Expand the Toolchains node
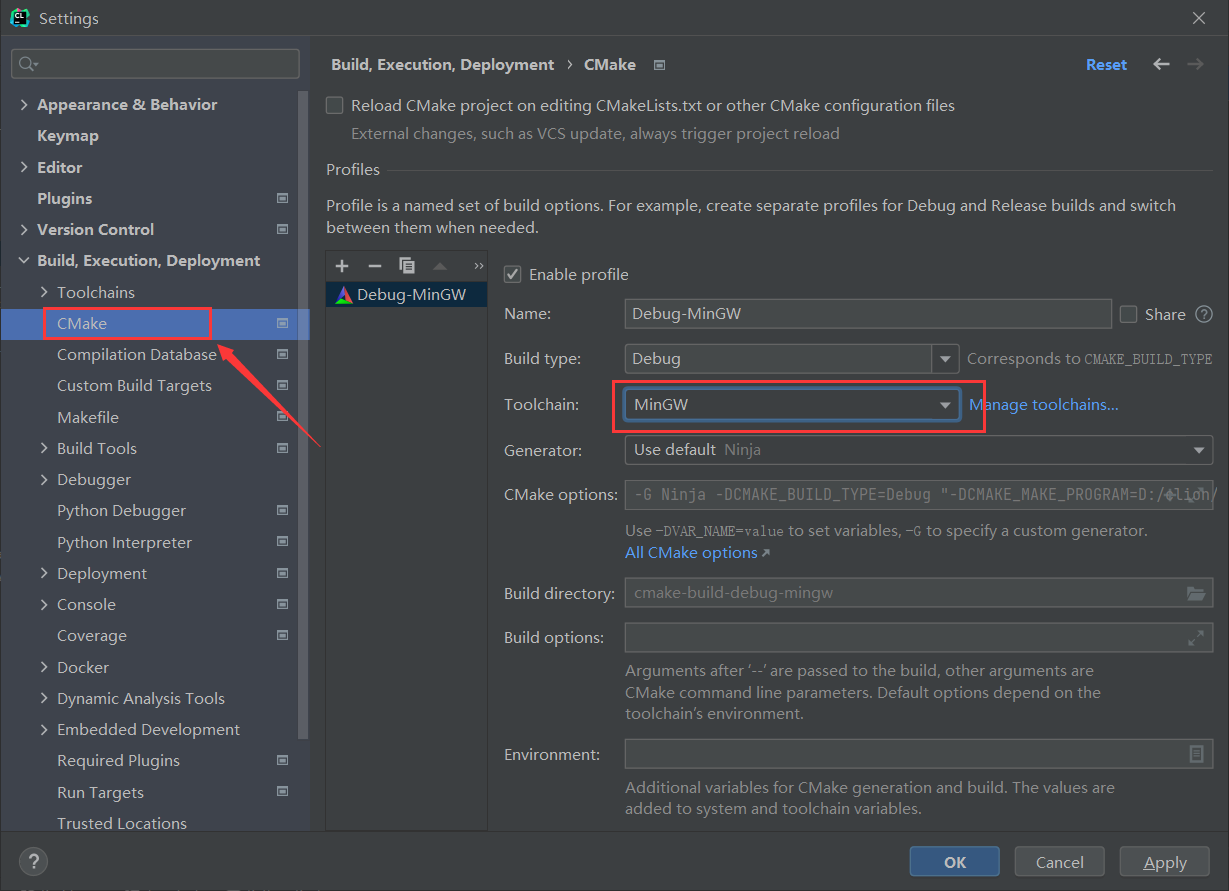Viewport: 1229px width, 891px height. [44, 292]
